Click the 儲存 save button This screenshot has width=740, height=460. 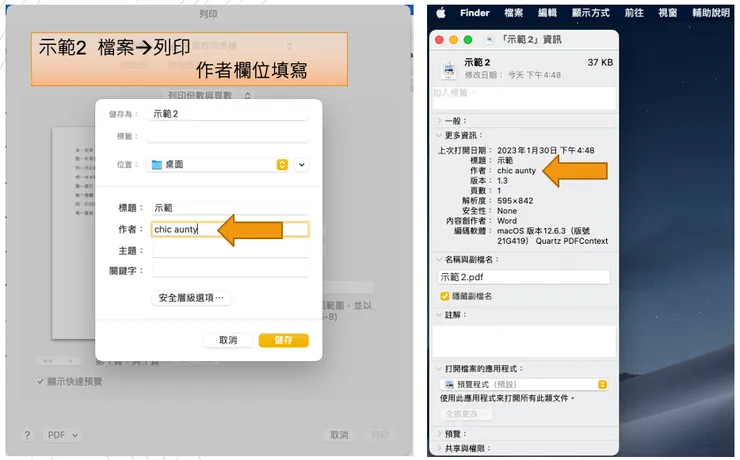tap(284, 340)
